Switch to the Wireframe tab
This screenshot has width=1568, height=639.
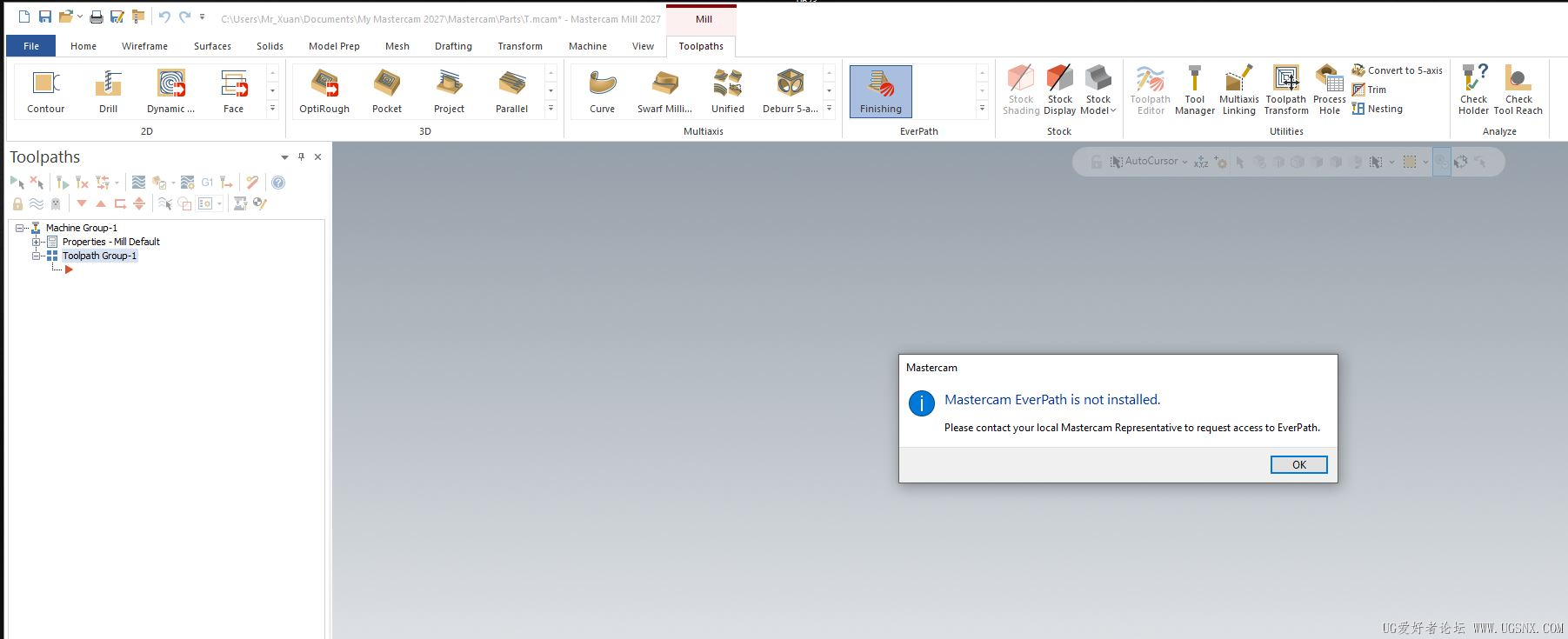coord(144,46)
